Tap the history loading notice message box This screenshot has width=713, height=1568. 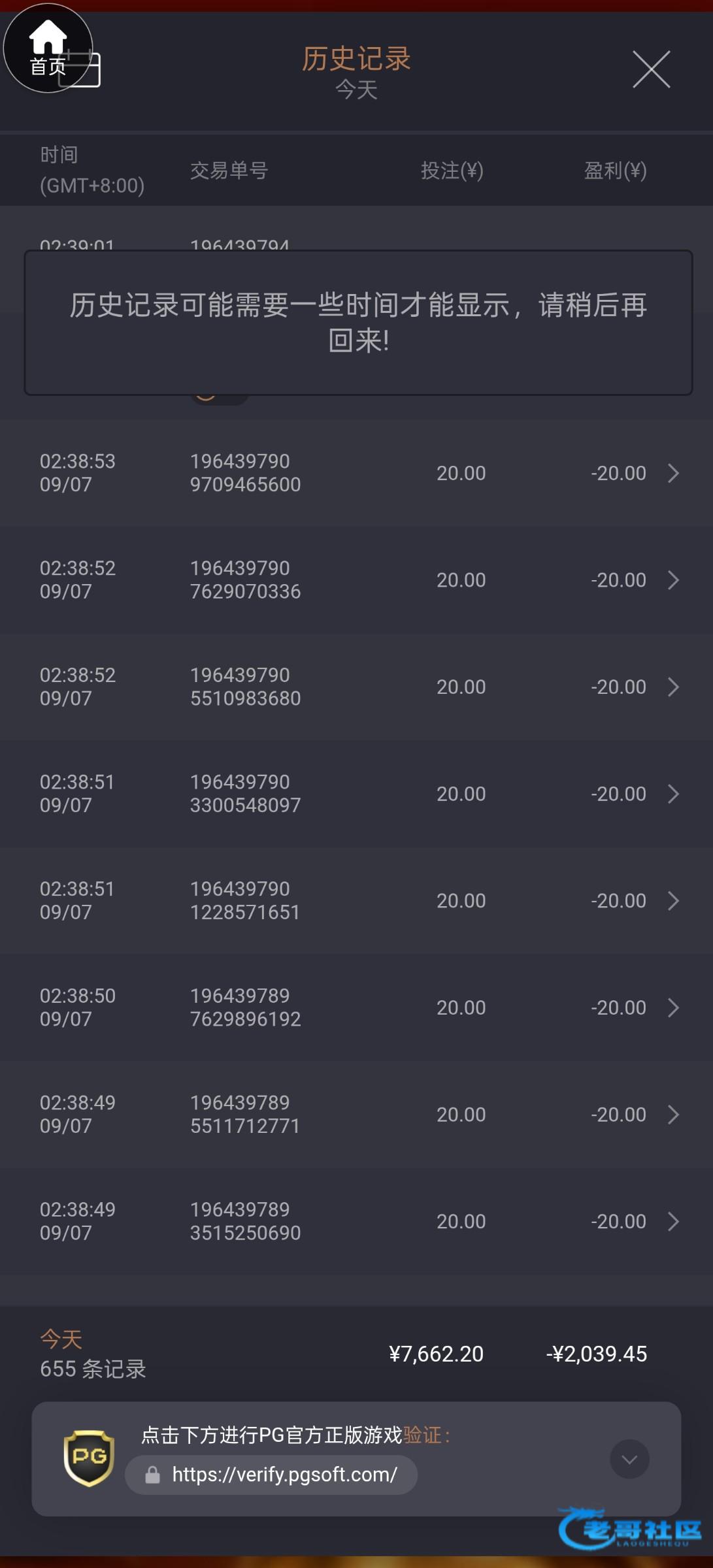click(x=358, y=322)
